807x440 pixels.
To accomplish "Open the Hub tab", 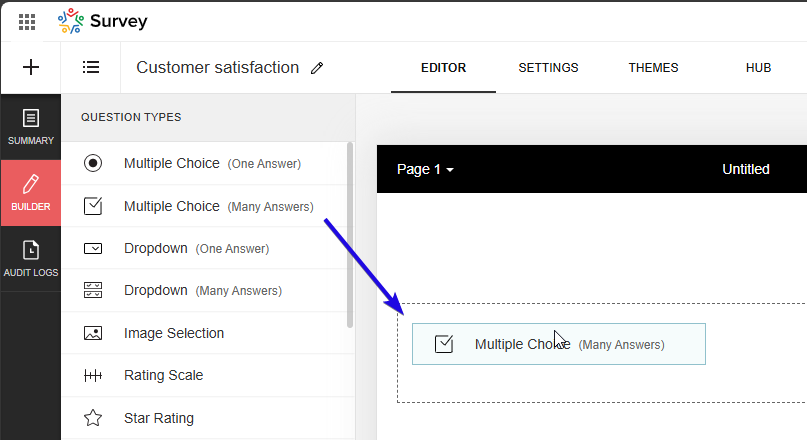I will (758, 68).
